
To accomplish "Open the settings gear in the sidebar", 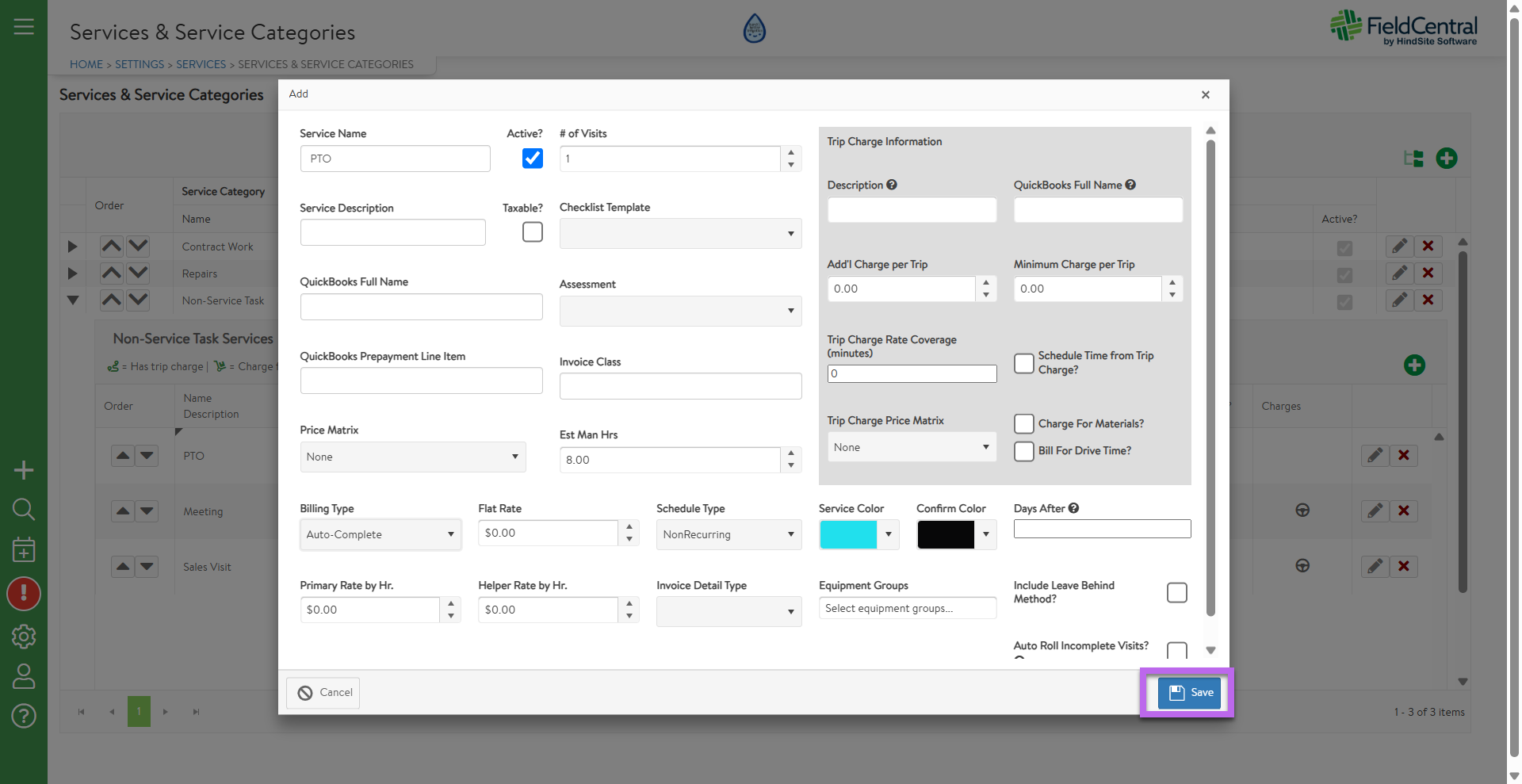I will pos(24,636).
